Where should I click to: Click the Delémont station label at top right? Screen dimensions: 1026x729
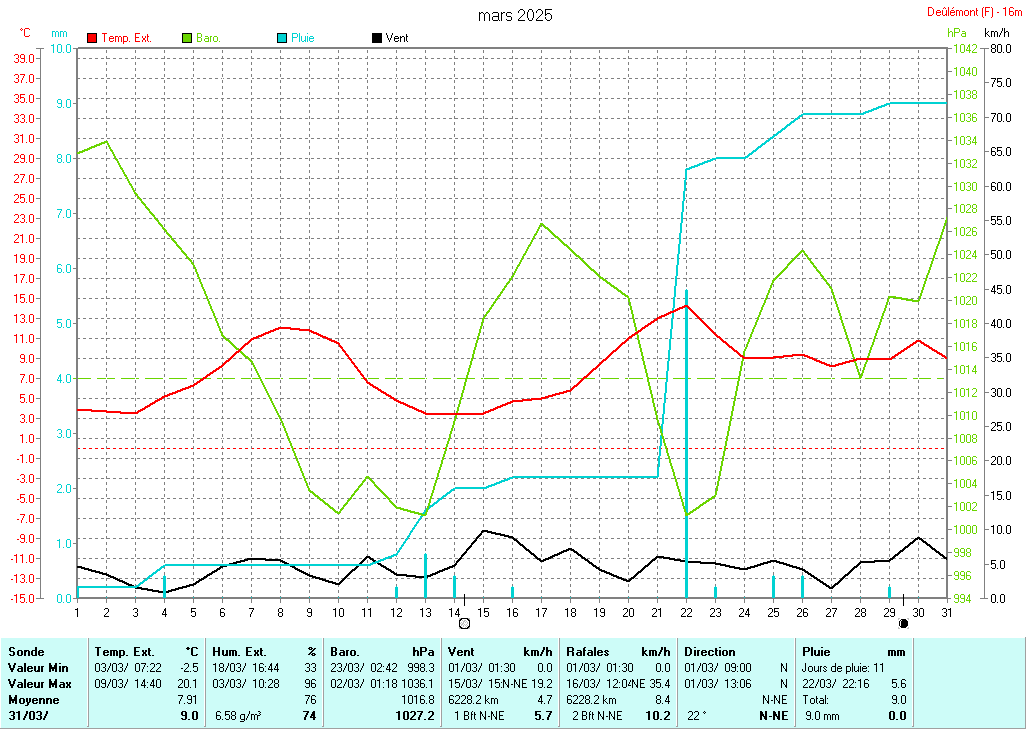pos(969,13)
